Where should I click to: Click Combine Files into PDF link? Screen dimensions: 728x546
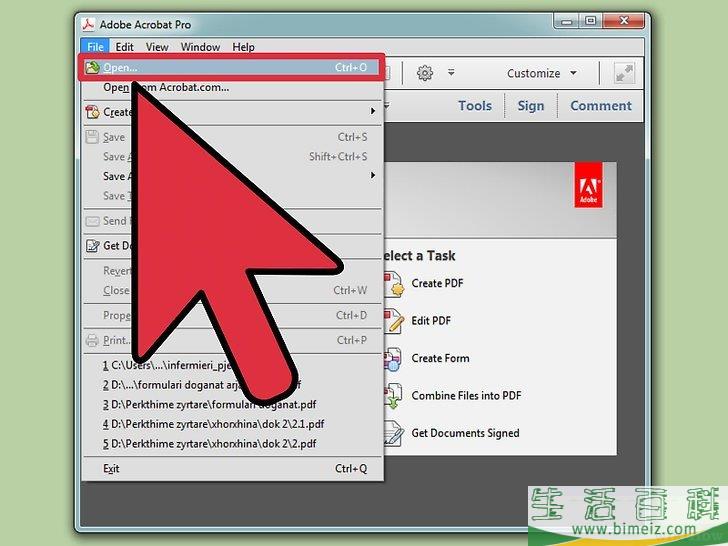[x=466, y=396]
